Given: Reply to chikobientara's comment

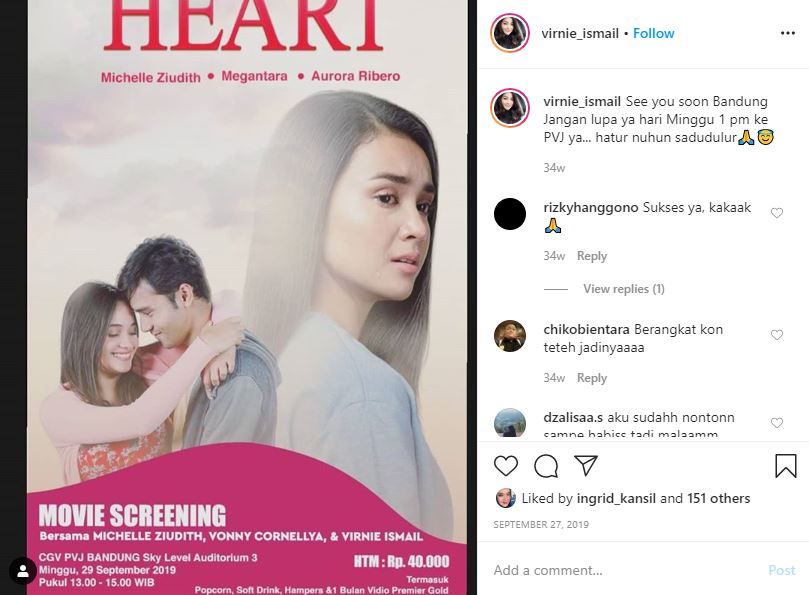Looking at the screenshot, I should 592,378.
